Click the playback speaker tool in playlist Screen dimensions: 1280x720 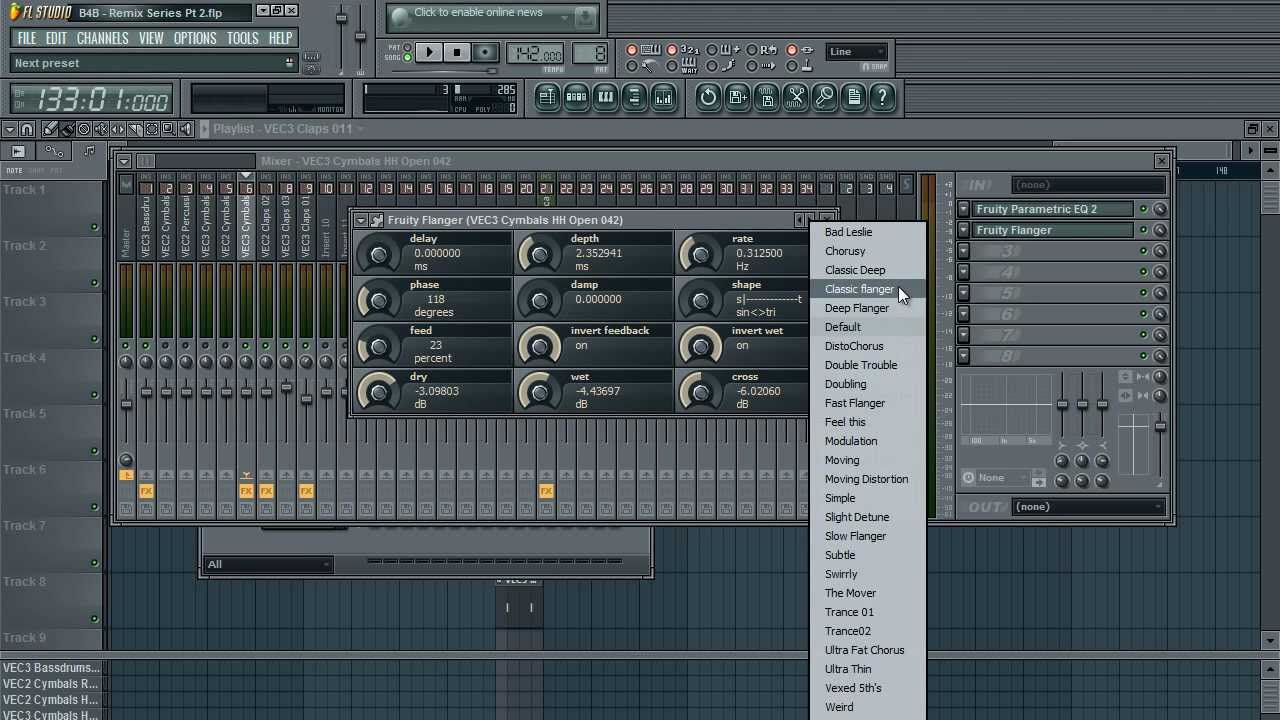(186, 129)
